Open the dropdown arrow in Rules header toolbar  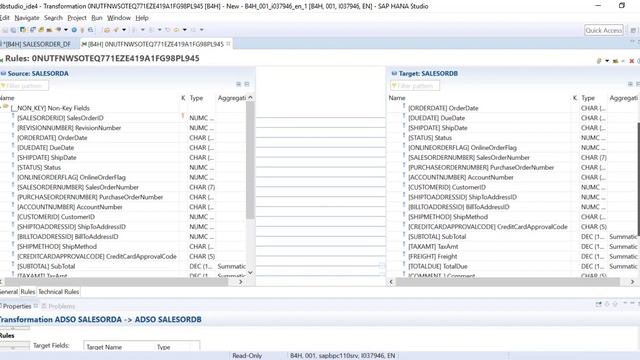(x=607, y=61)
